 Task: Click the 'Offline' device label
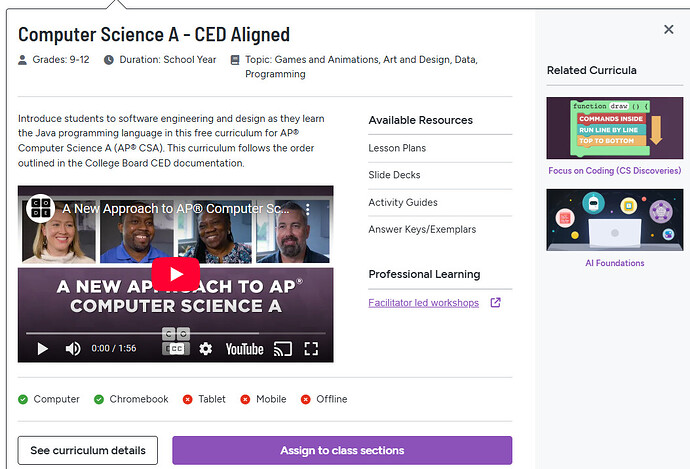332,399
